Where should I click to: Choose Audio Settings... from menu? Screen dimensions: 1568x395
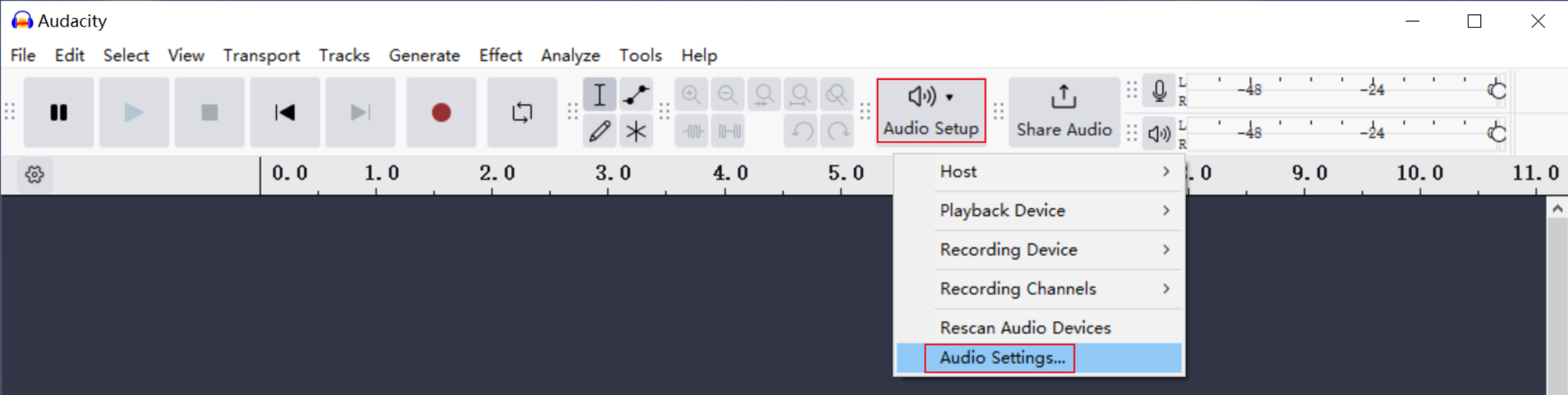1002,358
